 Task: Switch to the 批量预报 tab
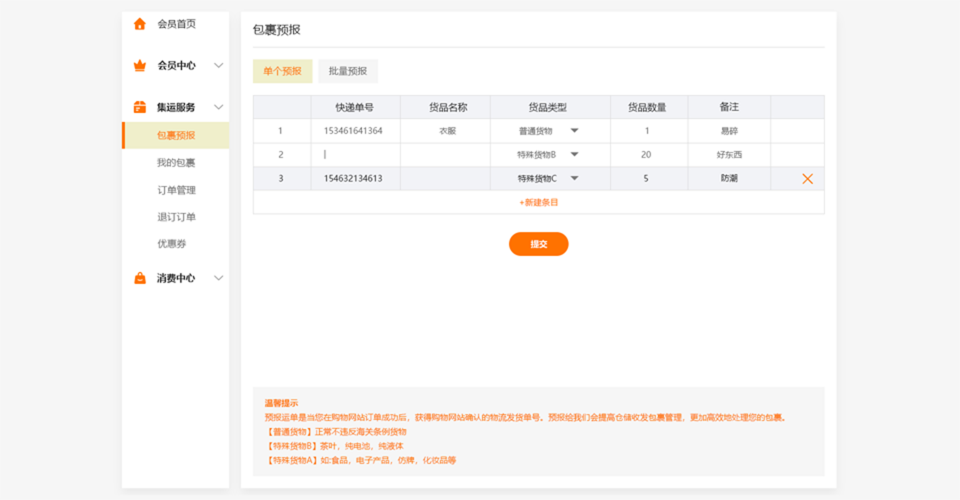pyautogui.click(x=347, y=71)
